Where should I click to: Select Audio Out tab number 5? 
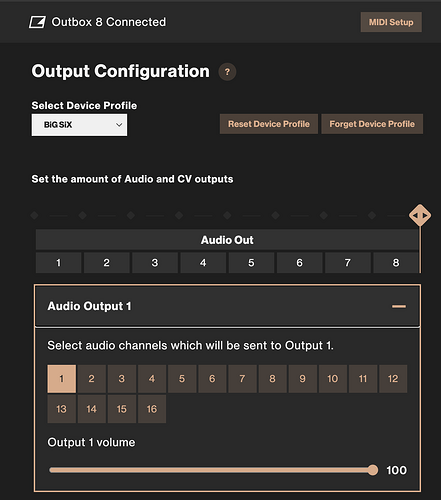tap(251, 263)
